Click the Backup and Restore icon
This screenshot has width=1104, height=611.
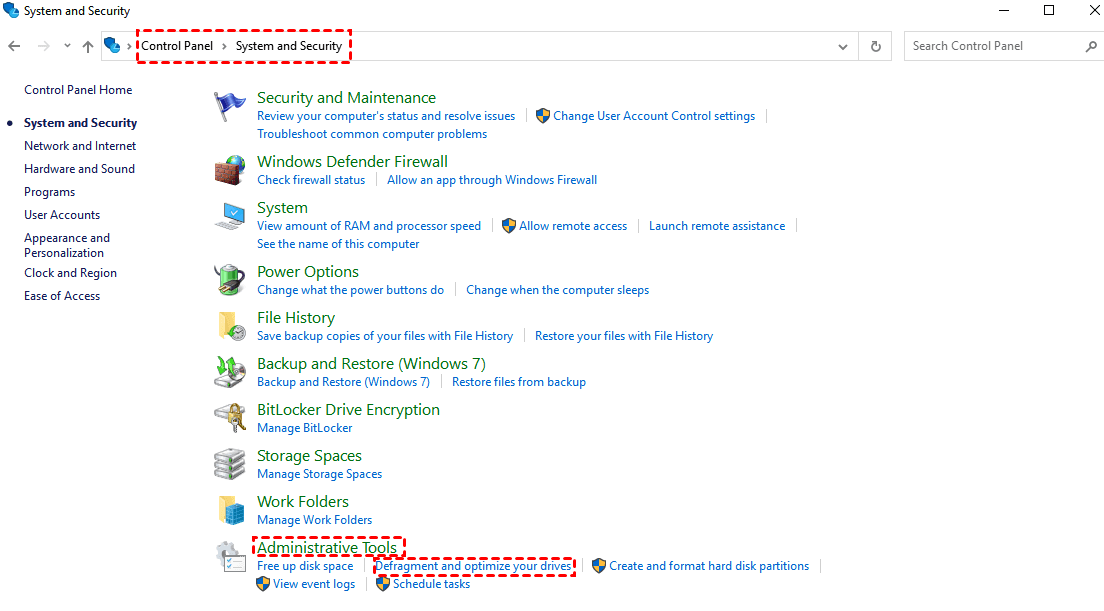click(x=230, y=372)
